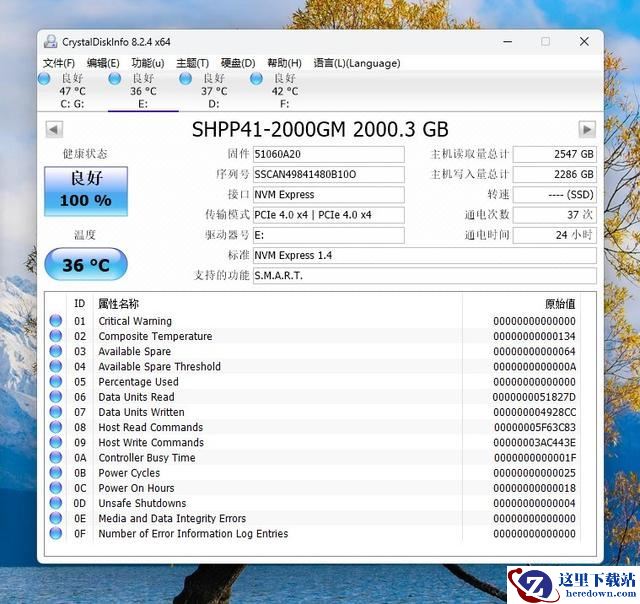The image size is (640, 604).
Task: Click status icon for Available Spare row 03
Action: (x=56, y=351)
